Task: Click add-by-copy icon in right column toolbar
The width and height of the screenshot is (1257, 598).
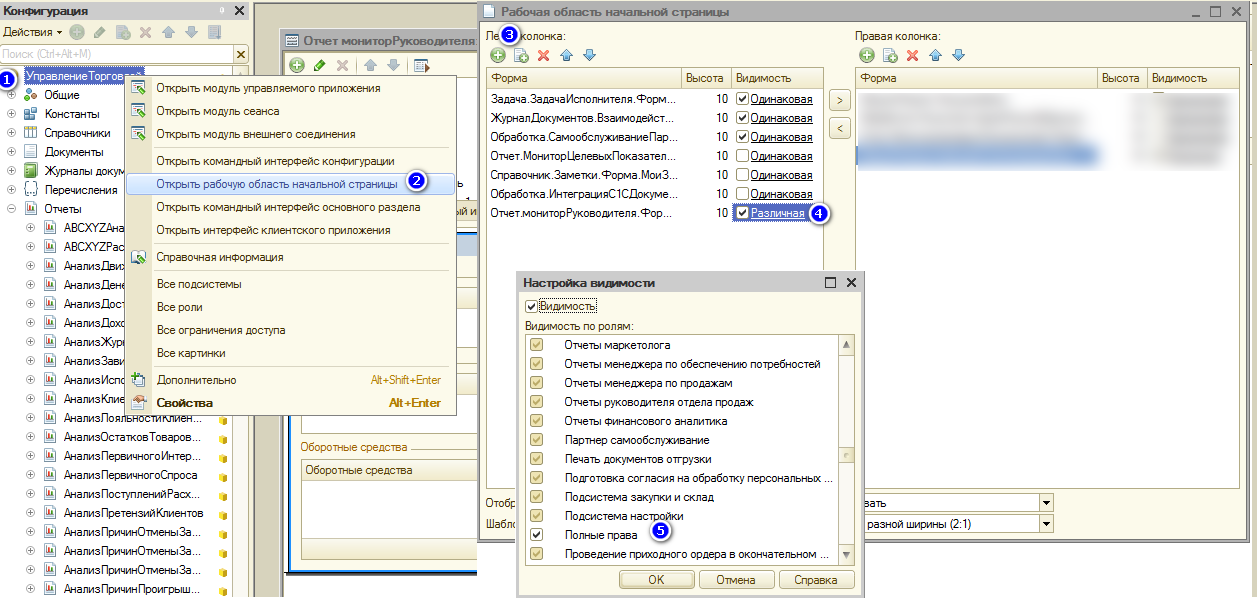Action: click(889, 55)
